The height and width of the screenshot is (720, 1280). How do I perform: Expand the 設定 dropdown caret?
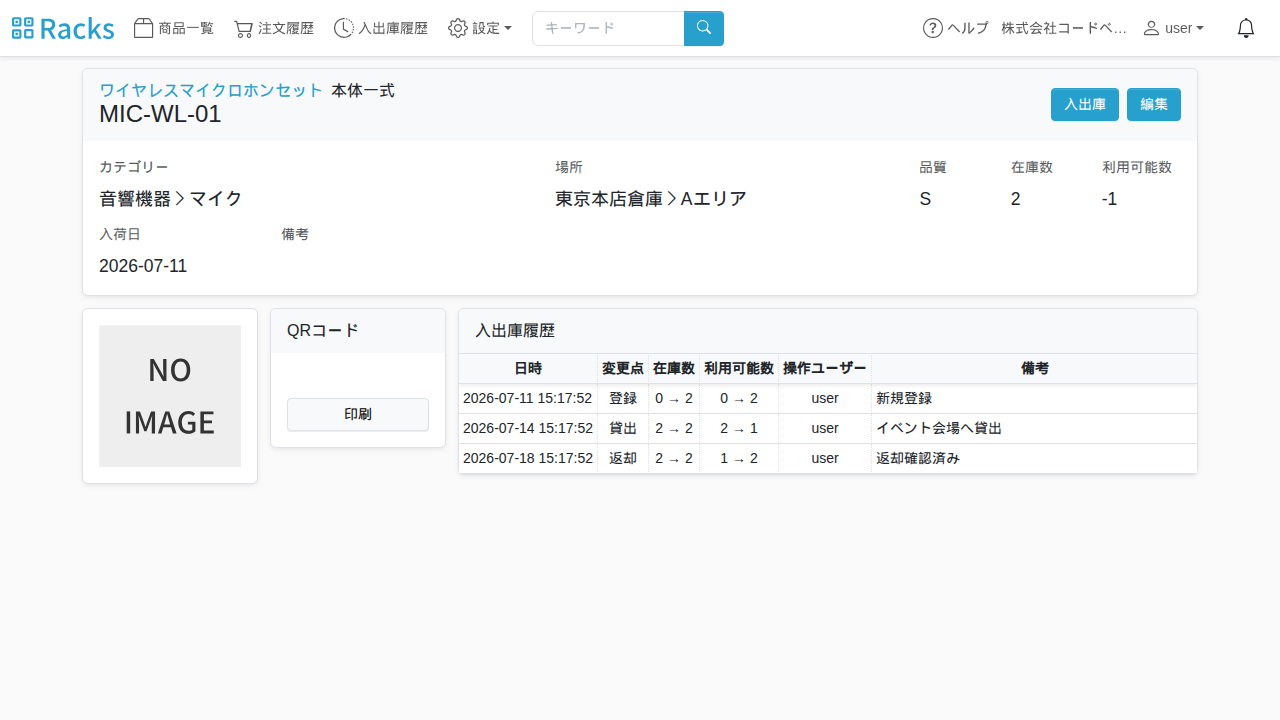[508, 28]
